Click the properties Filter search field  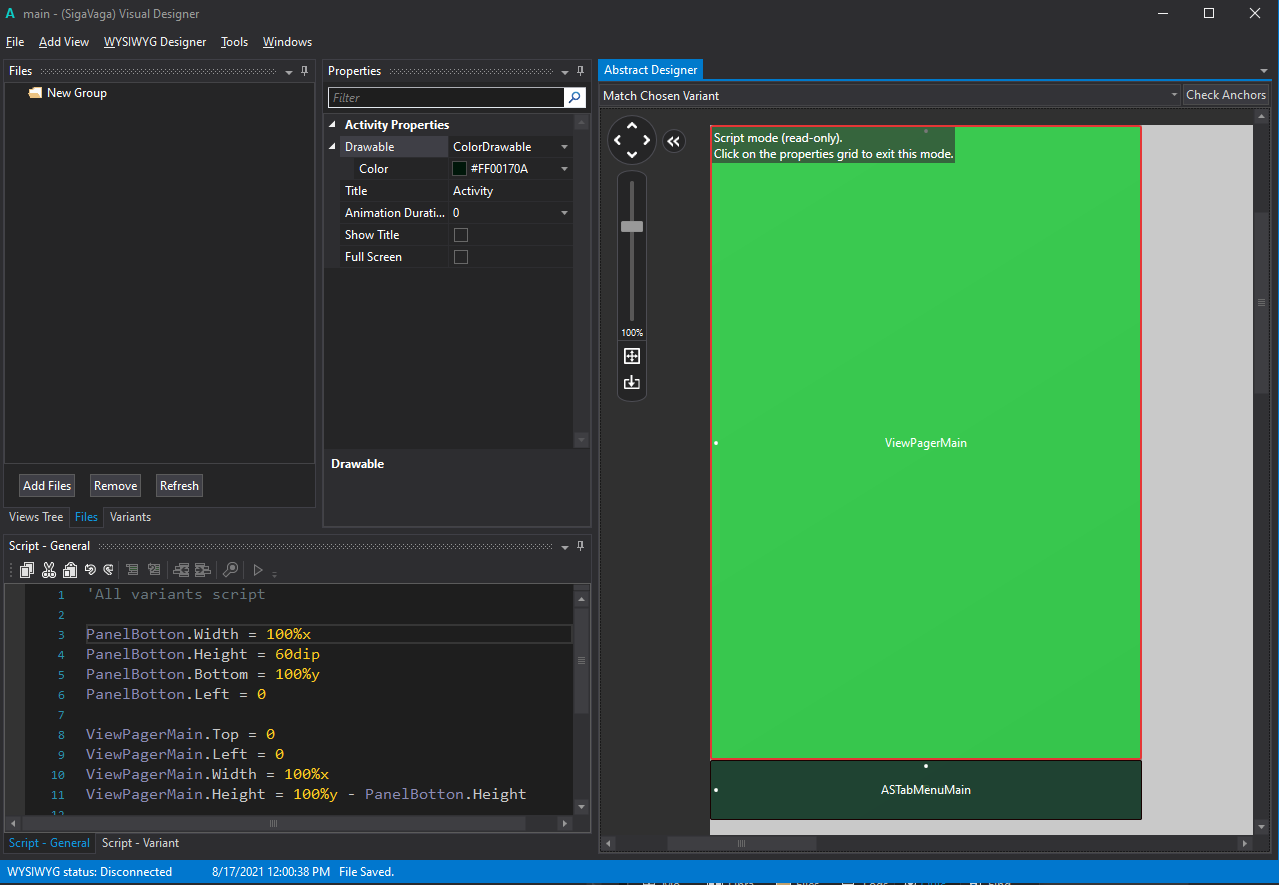coord(446,98)
